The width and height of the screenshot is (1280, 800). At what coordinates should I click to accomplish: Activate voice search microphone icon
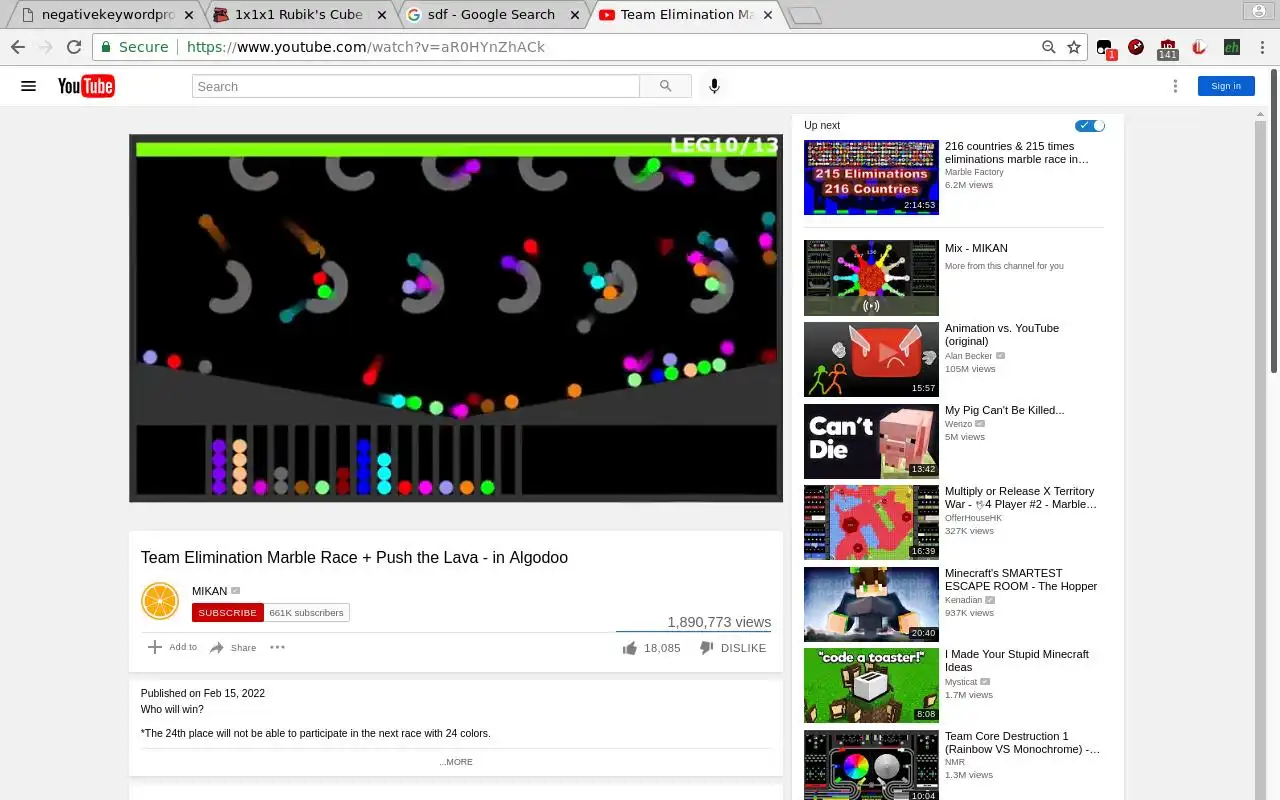pos(714,86)
